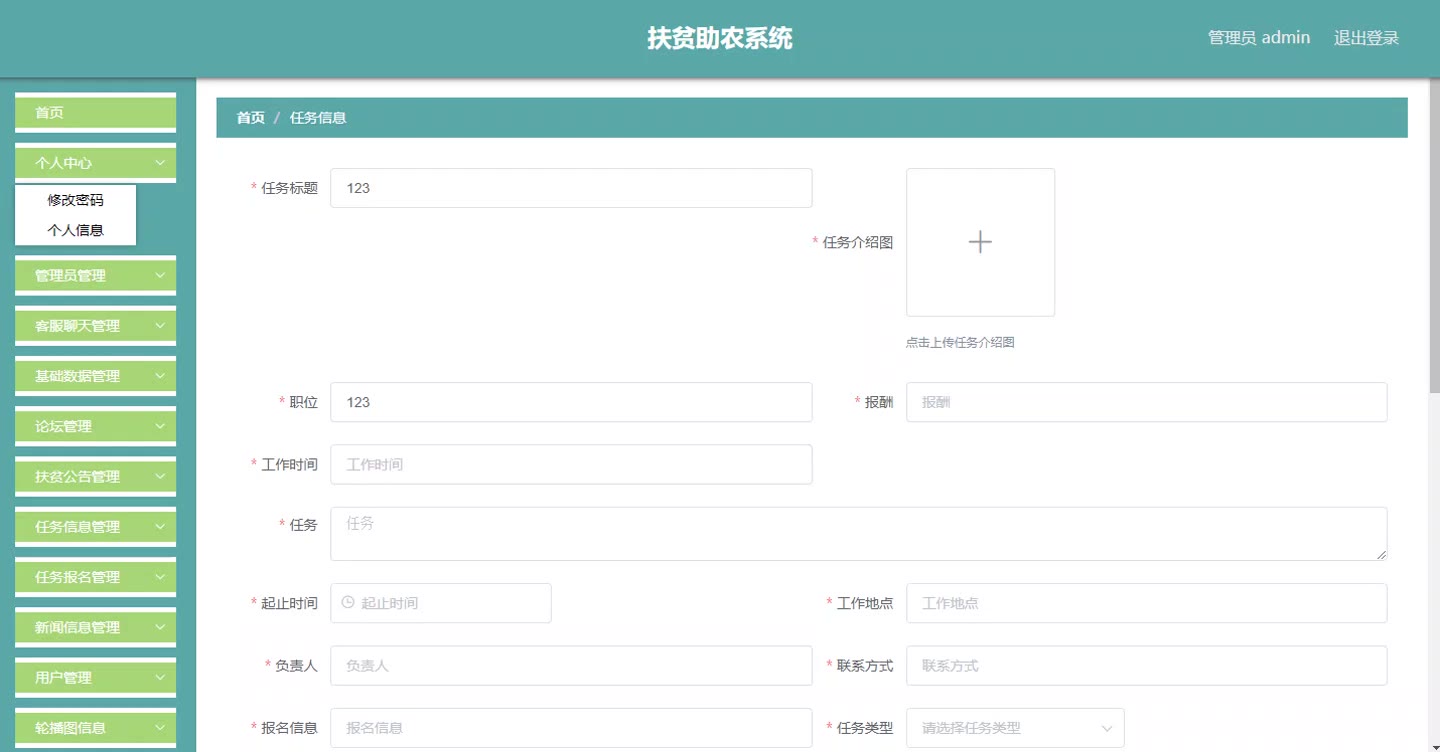Click the plus icon to upload 任务介绍图

[x=980, y=242]
